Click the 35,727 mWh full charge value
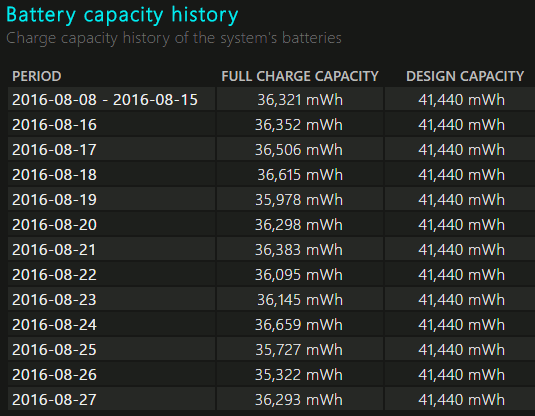 (299, 349)
